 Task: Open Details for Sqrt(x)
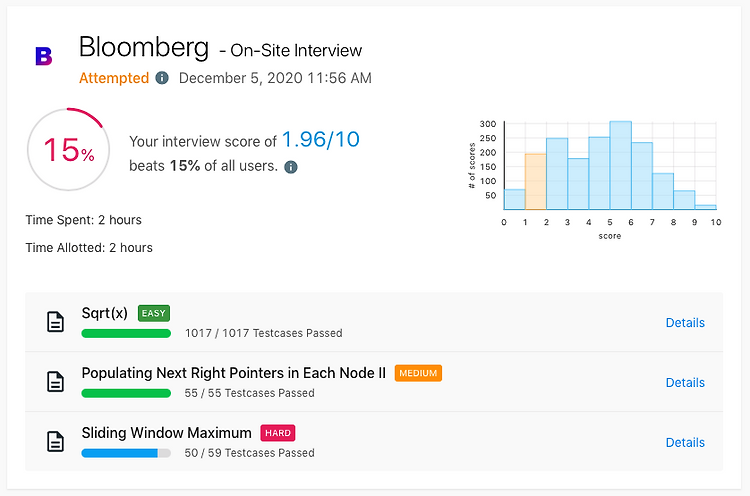click(x=685, y=323)
